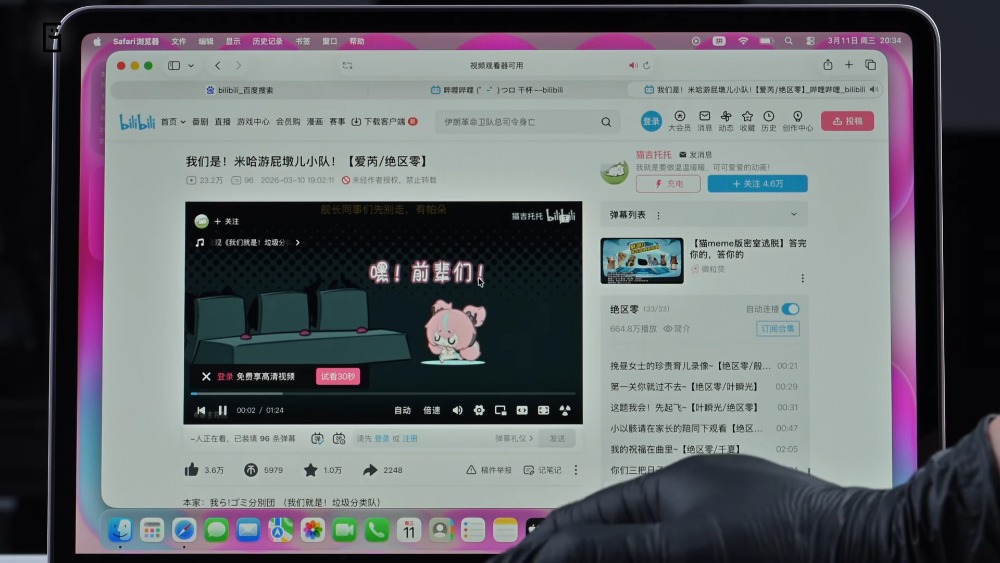Image resolution: width=1000 pixels, height=563 pixels.
Task: Click Safari share icon in toolbar
Action: pos(828,65)
